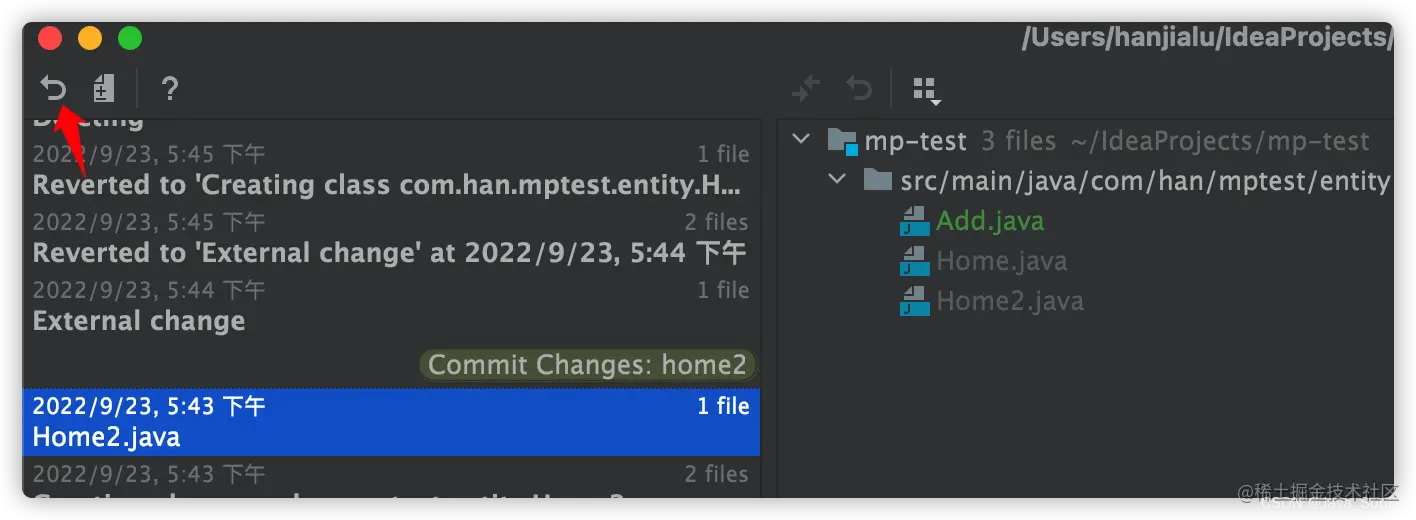
Task: Click the green macOS zoom button
Action: tap(130, 39)
